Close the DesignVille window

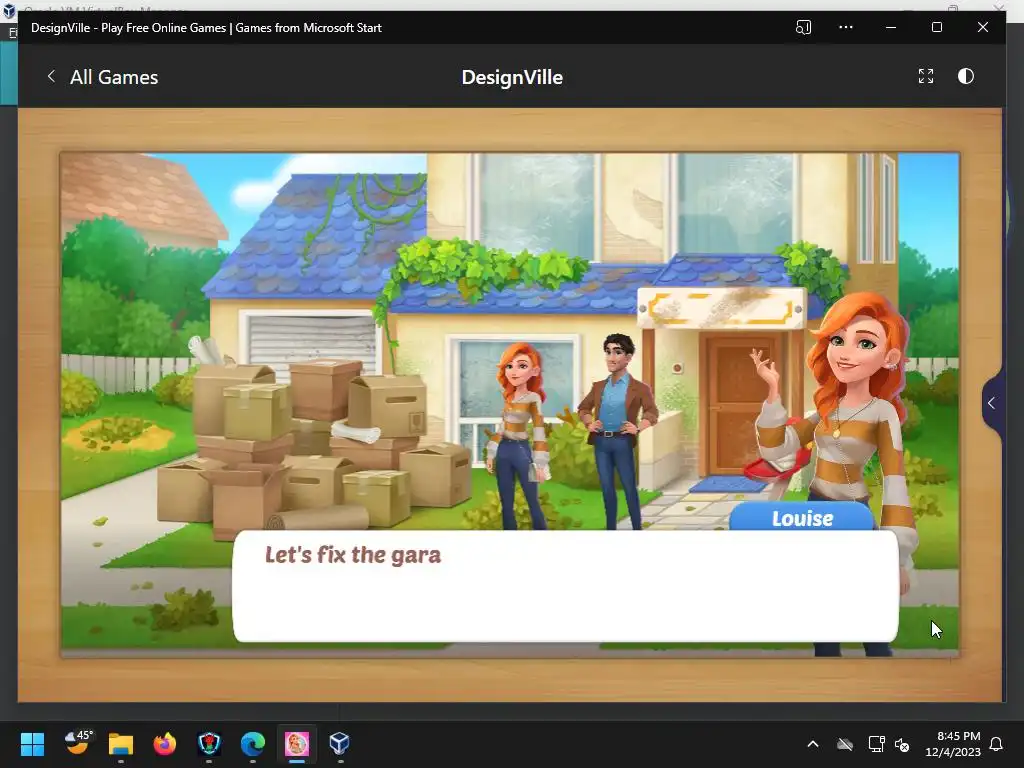pyautogui.click(x=982, y=27)
